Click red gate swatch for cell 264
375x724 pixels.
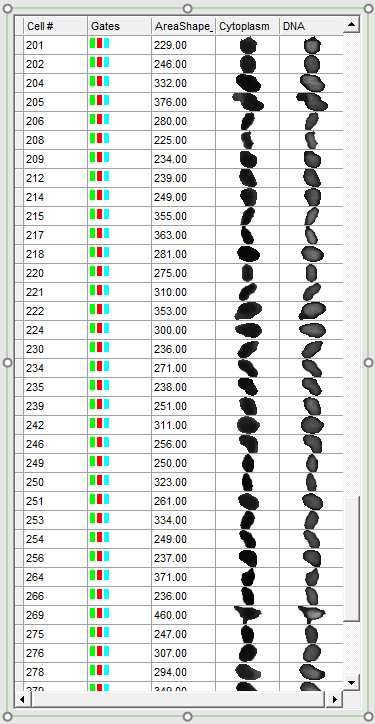(99, 575)
